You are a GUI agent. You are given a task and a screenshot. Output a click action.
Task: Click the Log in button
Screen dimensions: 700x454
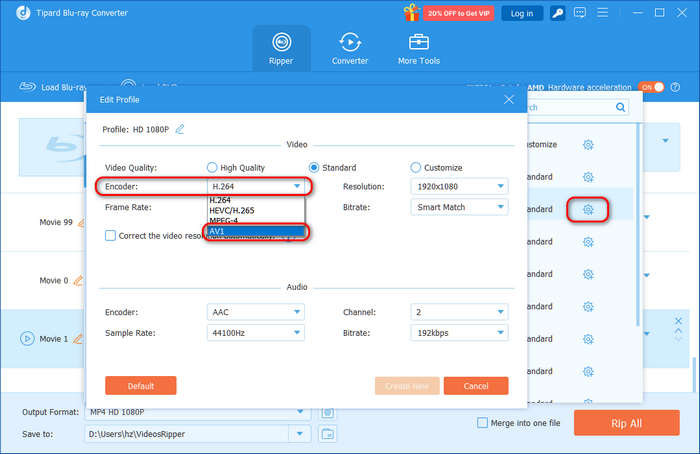pos(522,13)
